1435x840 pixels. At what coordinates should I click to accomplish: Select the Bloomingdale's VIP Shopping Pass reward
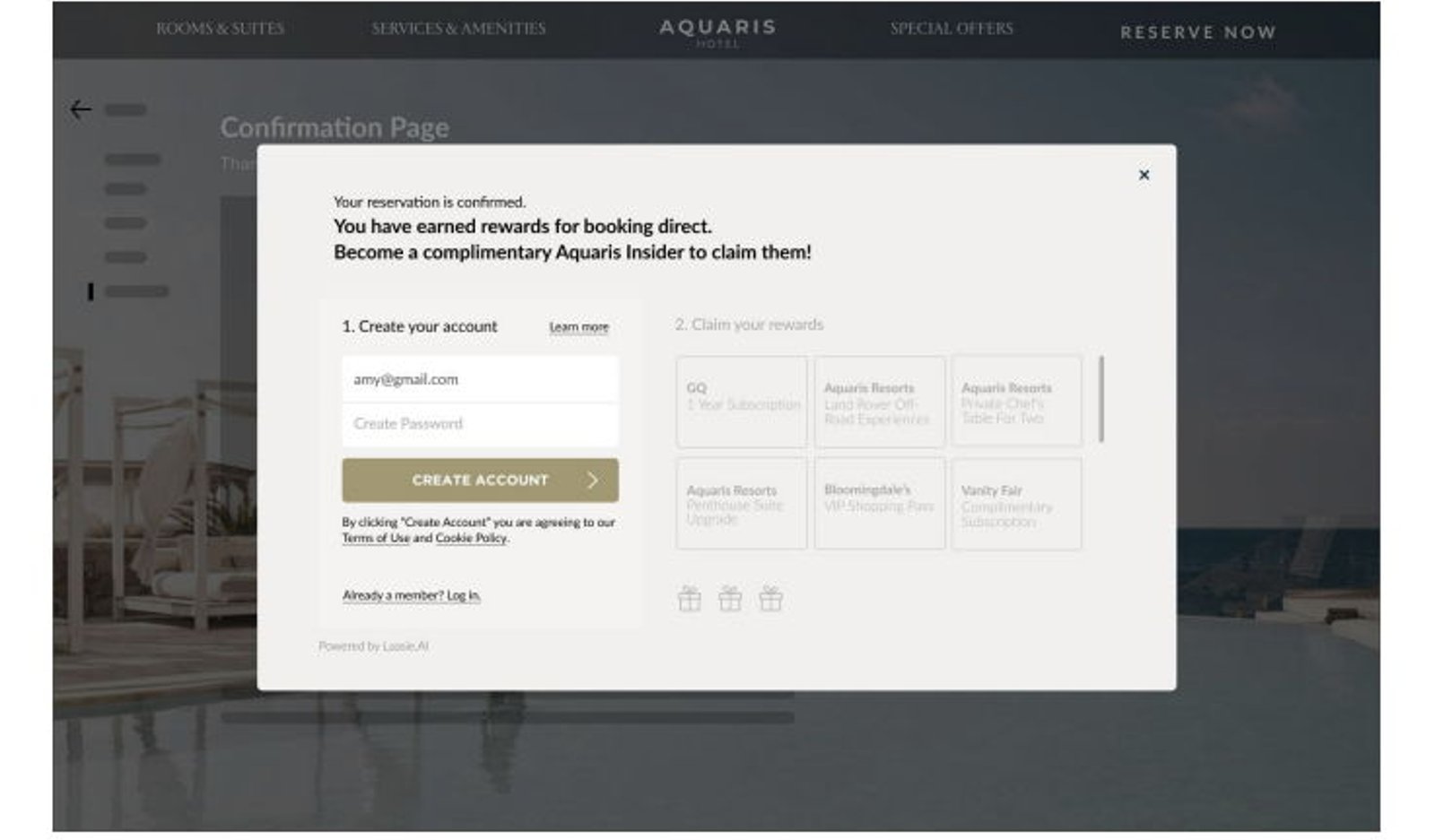[x=879, y=504]
